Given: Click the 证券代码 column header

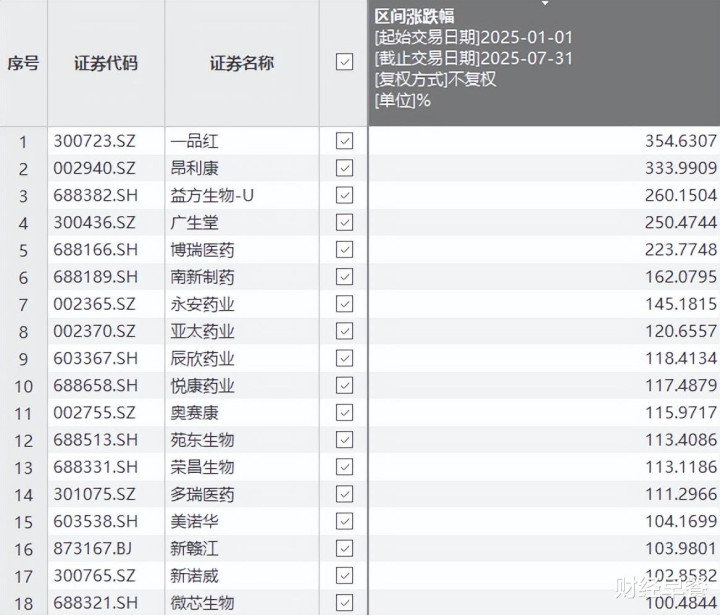Looking at the screenshot, I should (106, 63).
